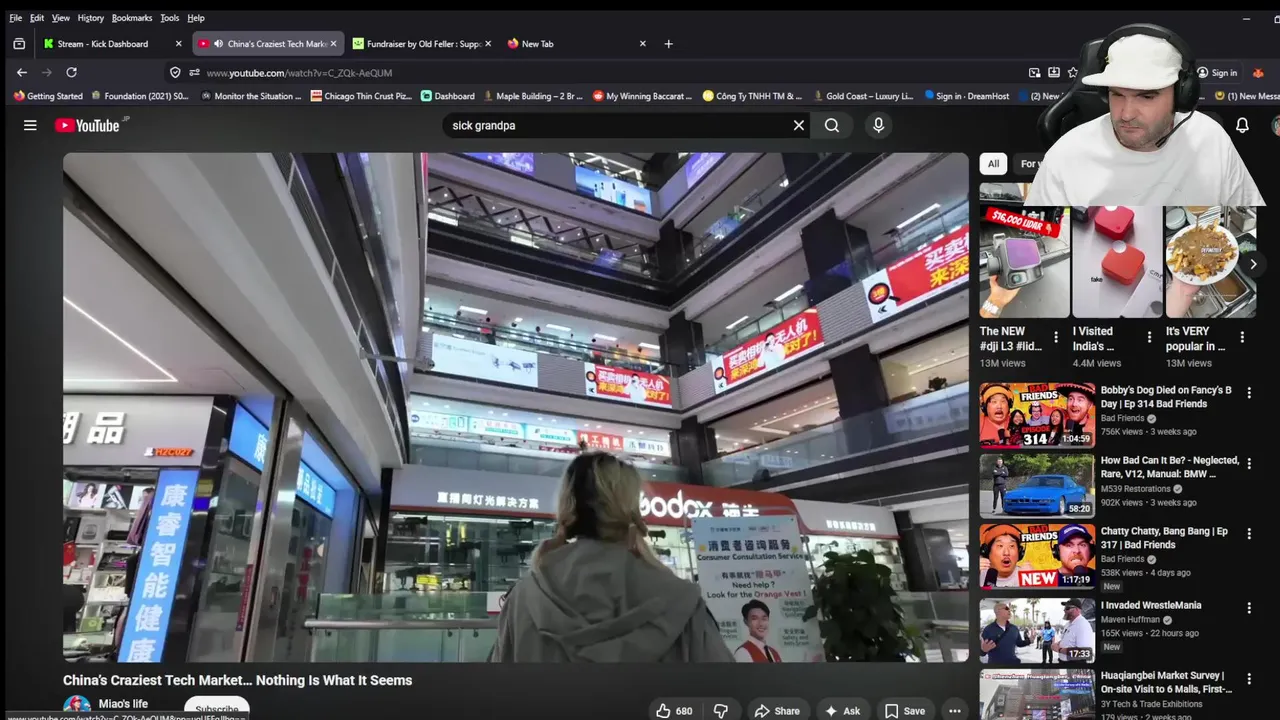Open the File menu
Screen dimensions: 1280x720
pyautogui.click(x=15, y=18)
